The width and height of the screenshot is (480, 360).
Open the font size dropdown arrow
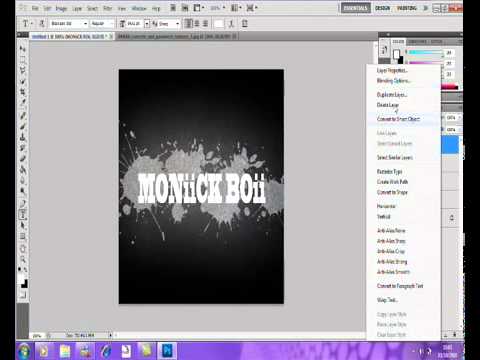tap(147, 24)
